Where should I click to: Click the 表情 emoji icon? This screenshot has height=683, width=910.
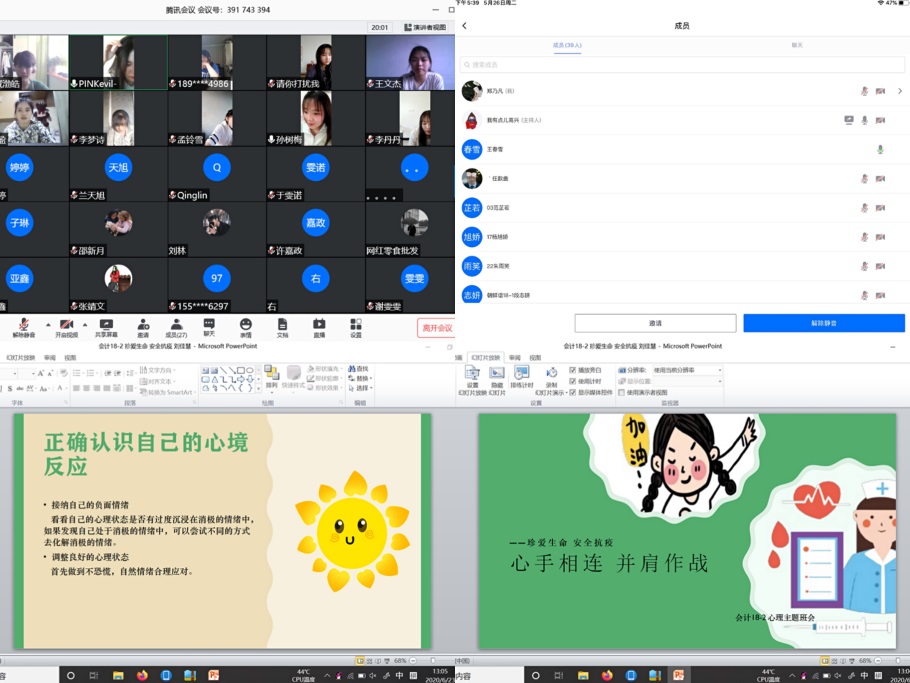(x=246, y=325)
